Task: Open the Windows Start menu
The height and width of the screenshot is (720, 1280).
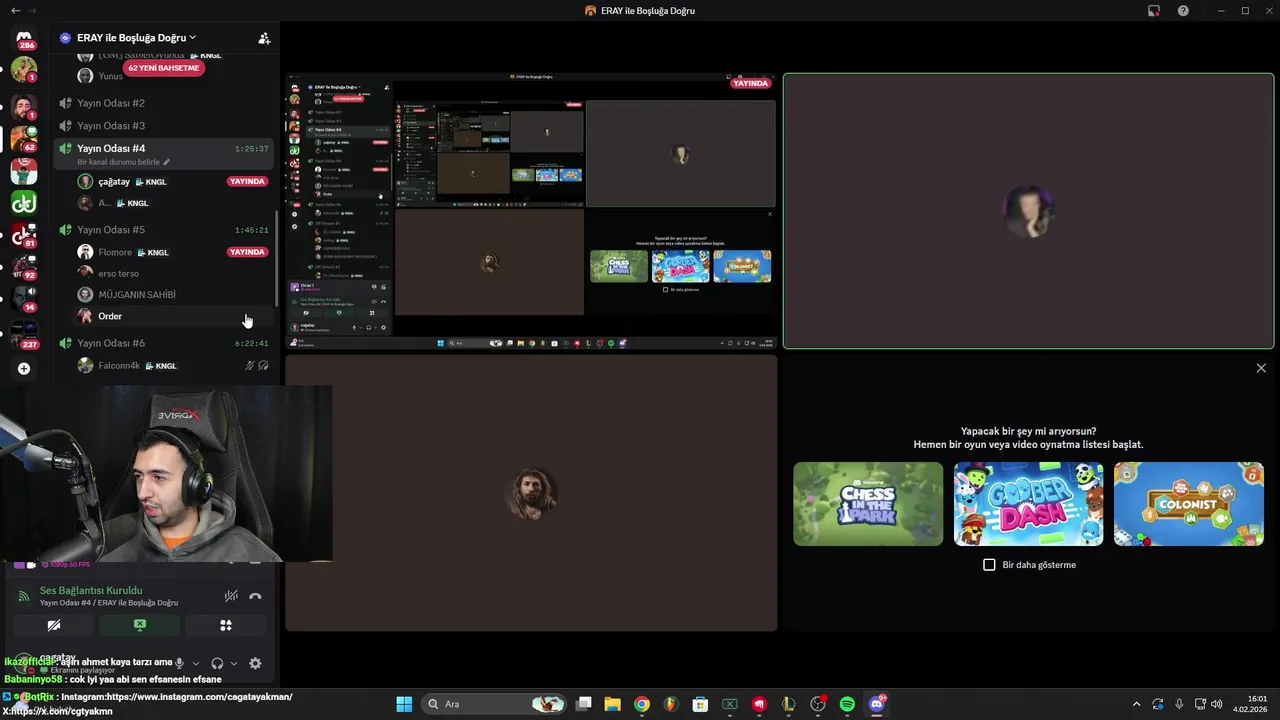Action: click(404, 704)
